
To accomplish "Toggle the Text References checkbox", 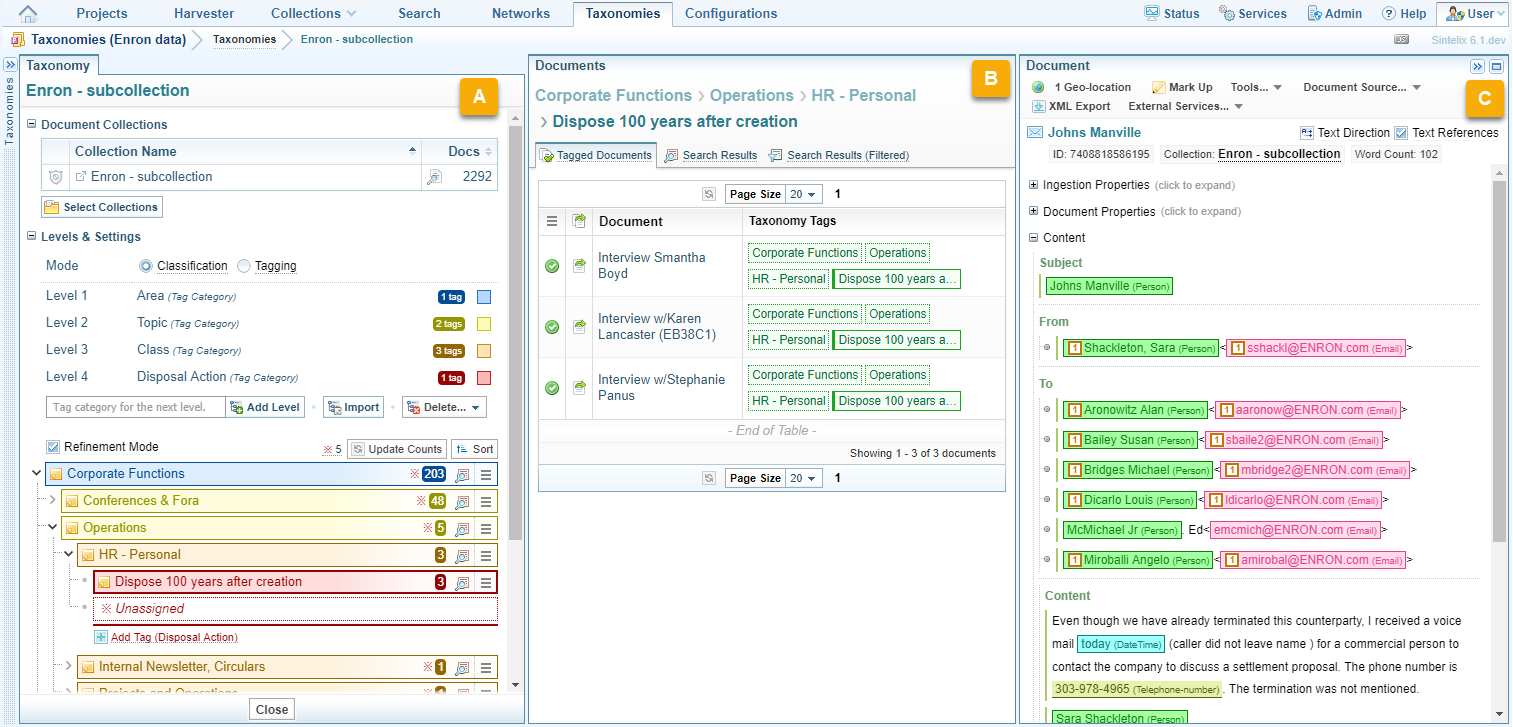I will point(1401,133).
